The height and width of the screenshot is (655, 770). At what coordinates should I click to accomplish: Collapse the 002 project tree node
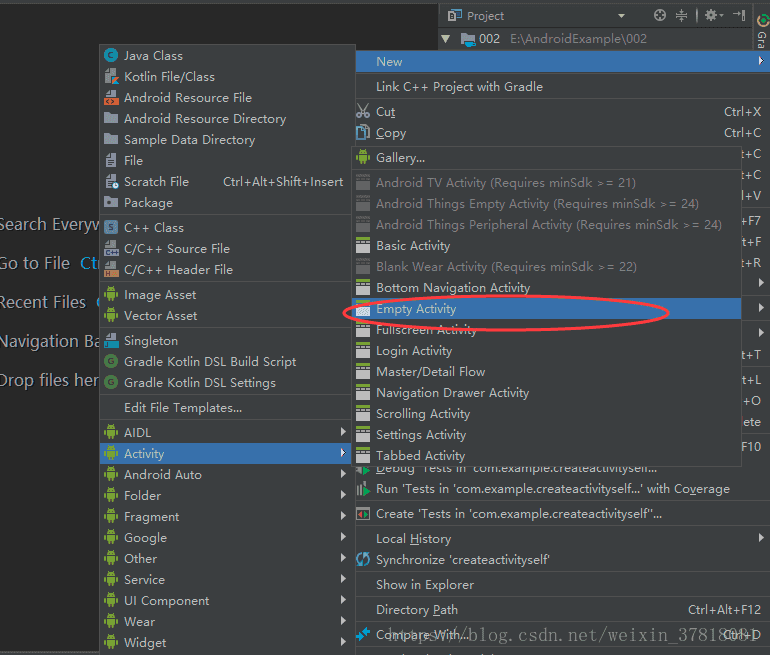tap(446, 38)
